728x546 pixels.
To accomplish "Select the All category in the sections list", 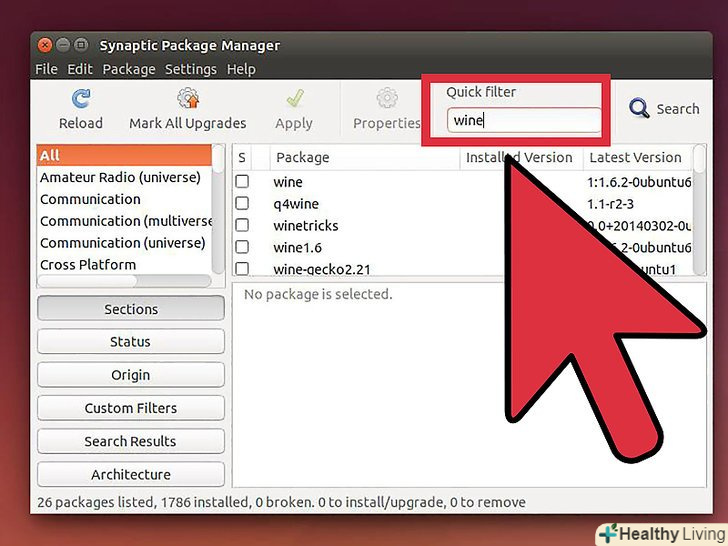I will click(x=124, y=155).
